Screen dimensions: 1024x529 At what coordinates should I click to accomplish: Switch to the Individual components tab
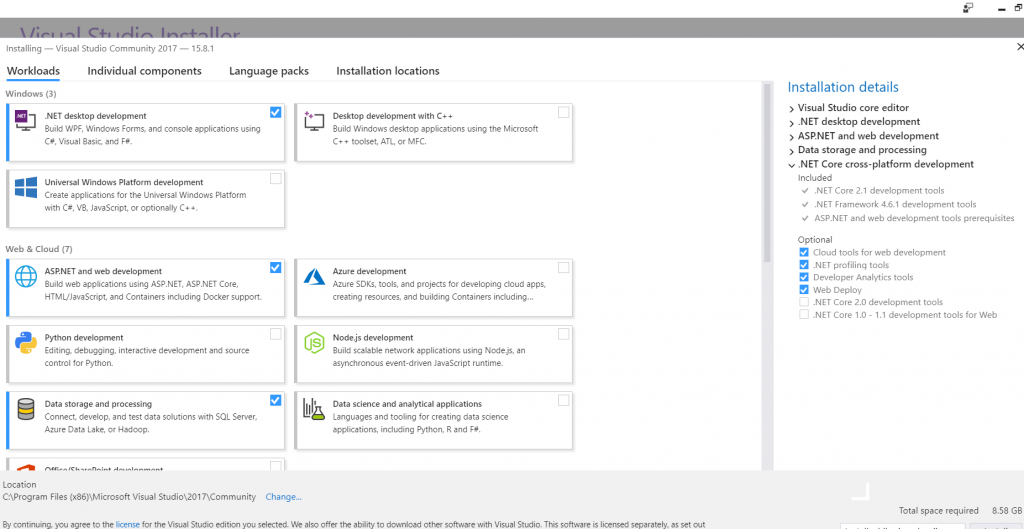[x=144, y=71]
